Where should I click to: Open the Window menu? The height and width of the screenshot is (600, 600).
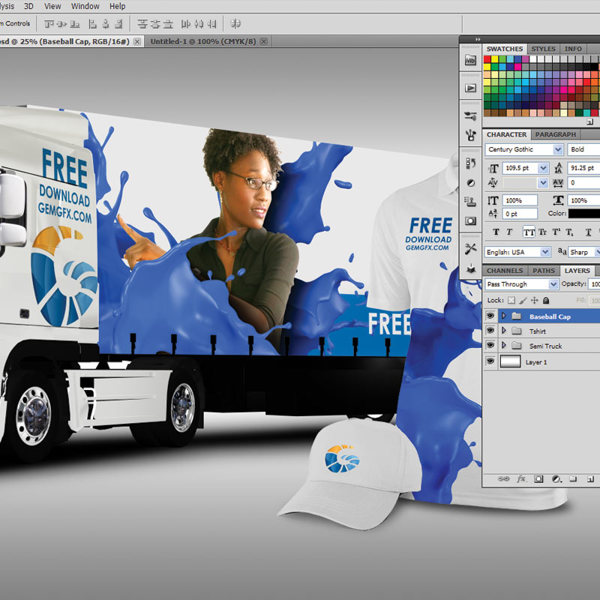[x=85, y=6]
